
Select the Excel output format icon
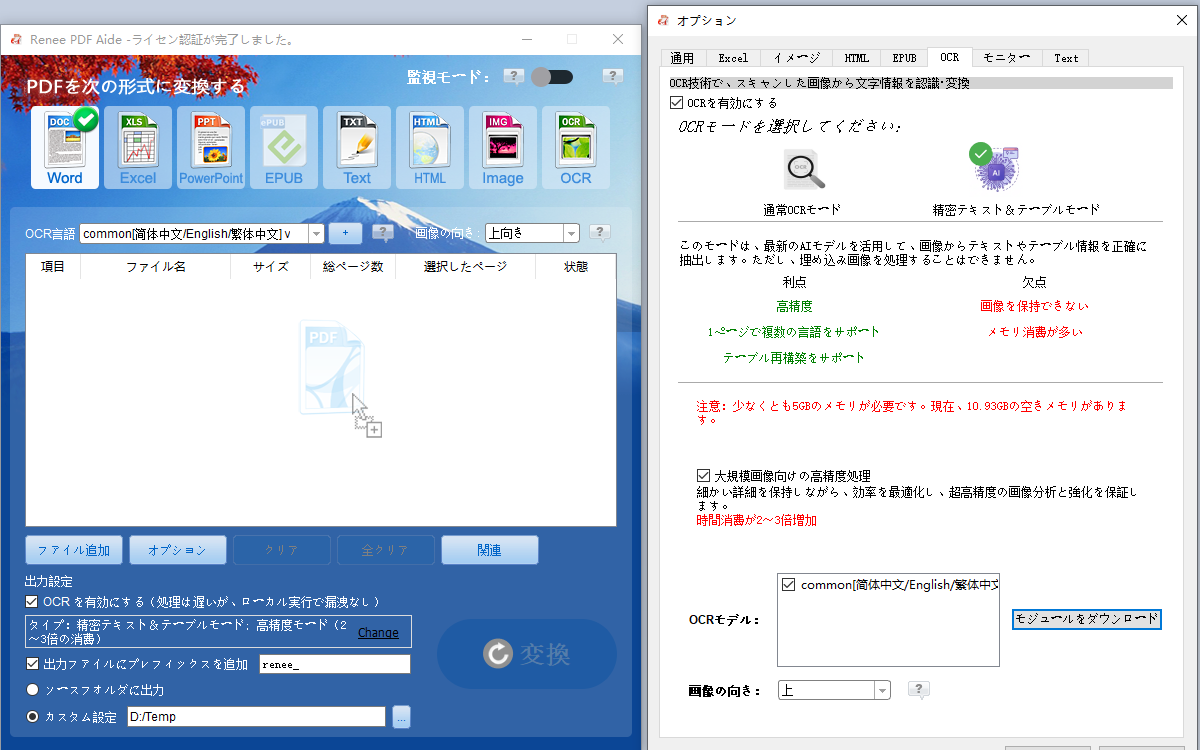(x=138, y=148)
